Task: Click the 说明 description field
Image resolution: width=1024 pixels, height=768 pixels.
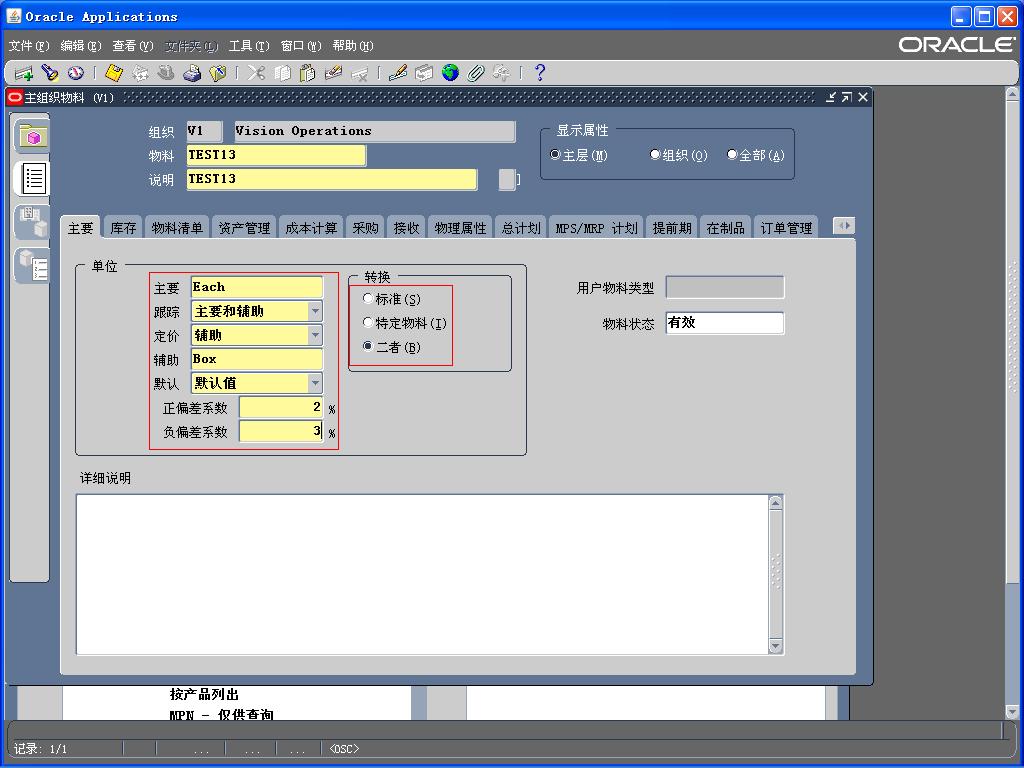Action: pos(332,180)
